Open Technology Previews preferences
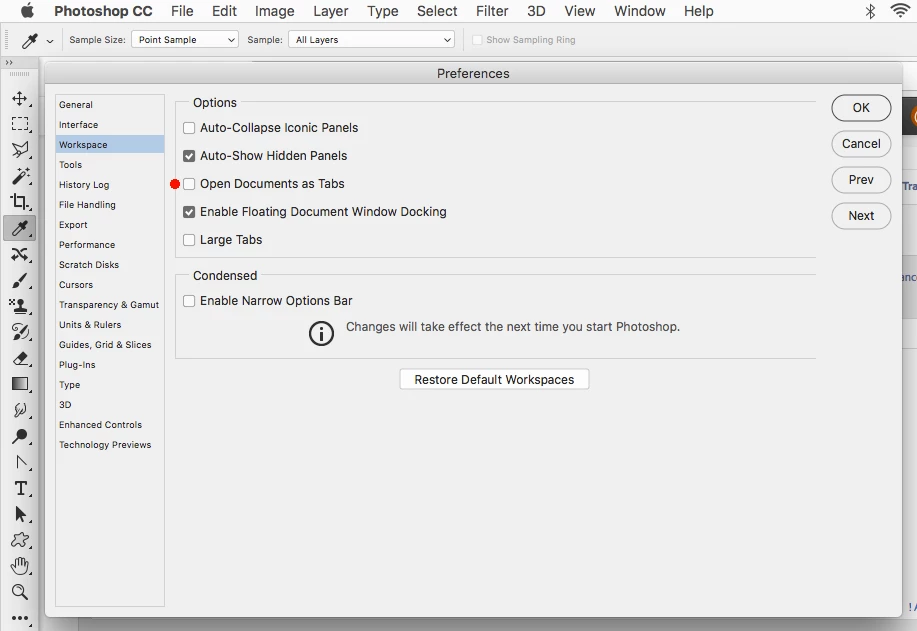 pos(110,445)
